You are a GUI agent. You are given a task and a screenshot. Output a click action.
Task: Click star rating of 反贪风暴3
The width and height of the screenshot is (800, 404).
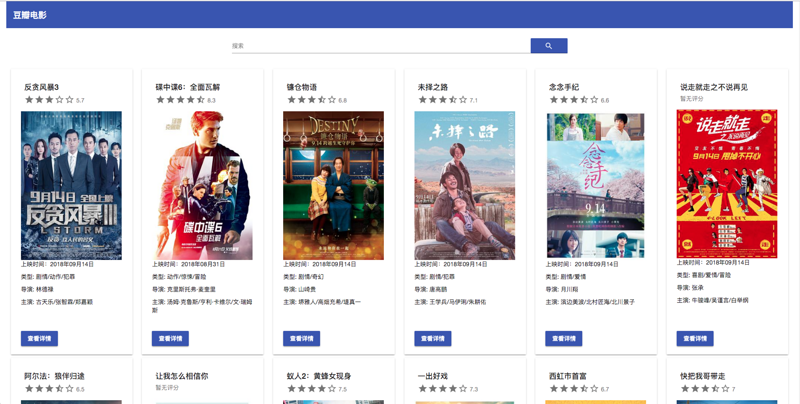tap(49, 100)
